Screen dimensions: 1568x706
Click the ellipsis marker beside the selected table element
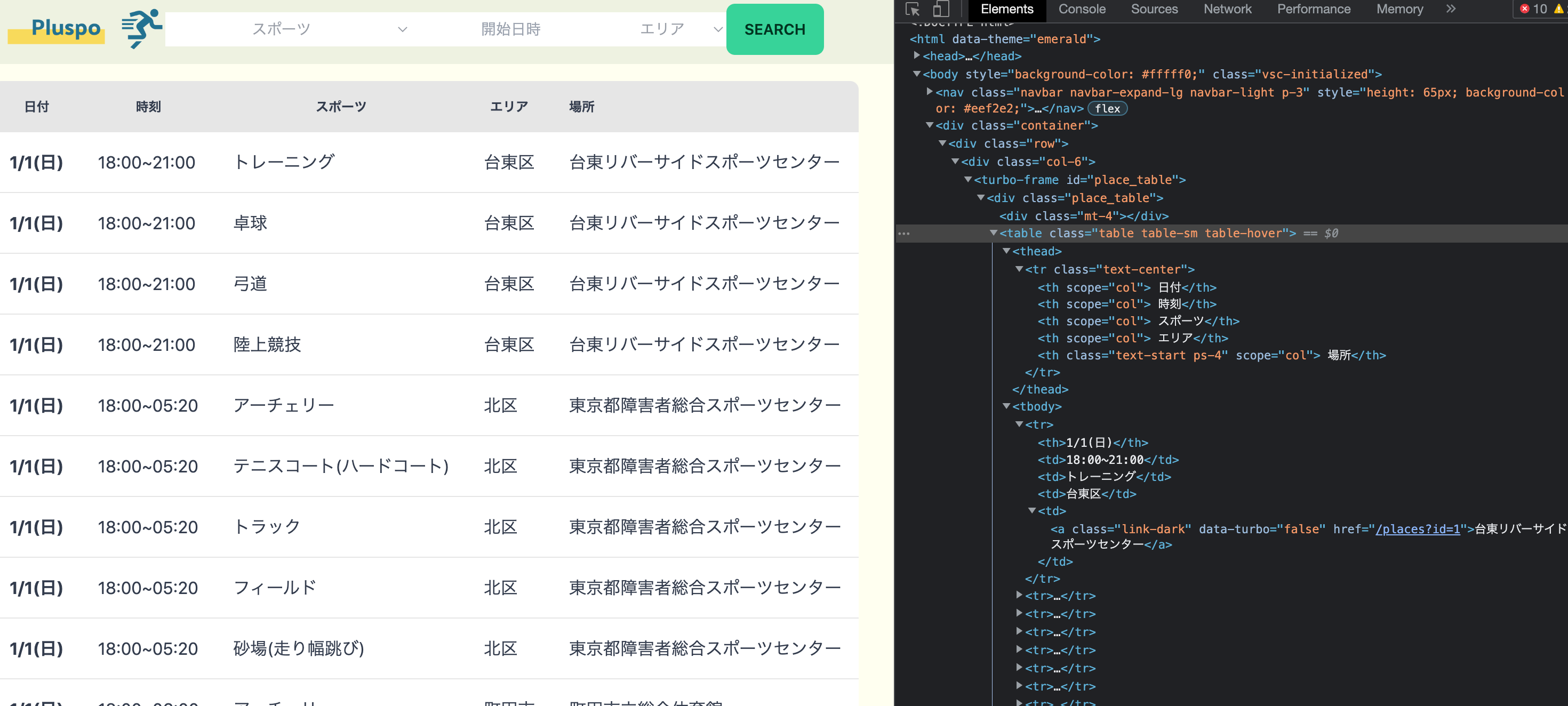[905, 233]
